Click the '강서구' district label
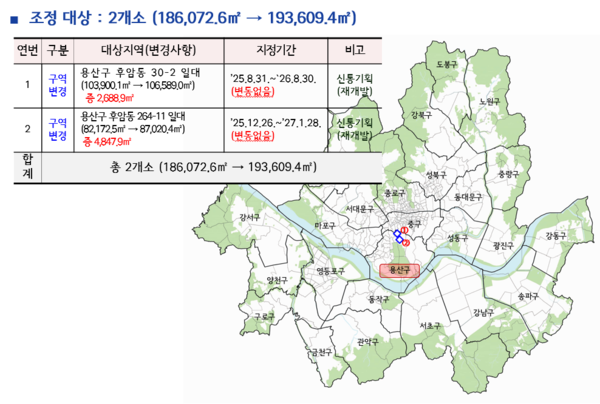This screenshot has width=600, height=404. [249, 217]
